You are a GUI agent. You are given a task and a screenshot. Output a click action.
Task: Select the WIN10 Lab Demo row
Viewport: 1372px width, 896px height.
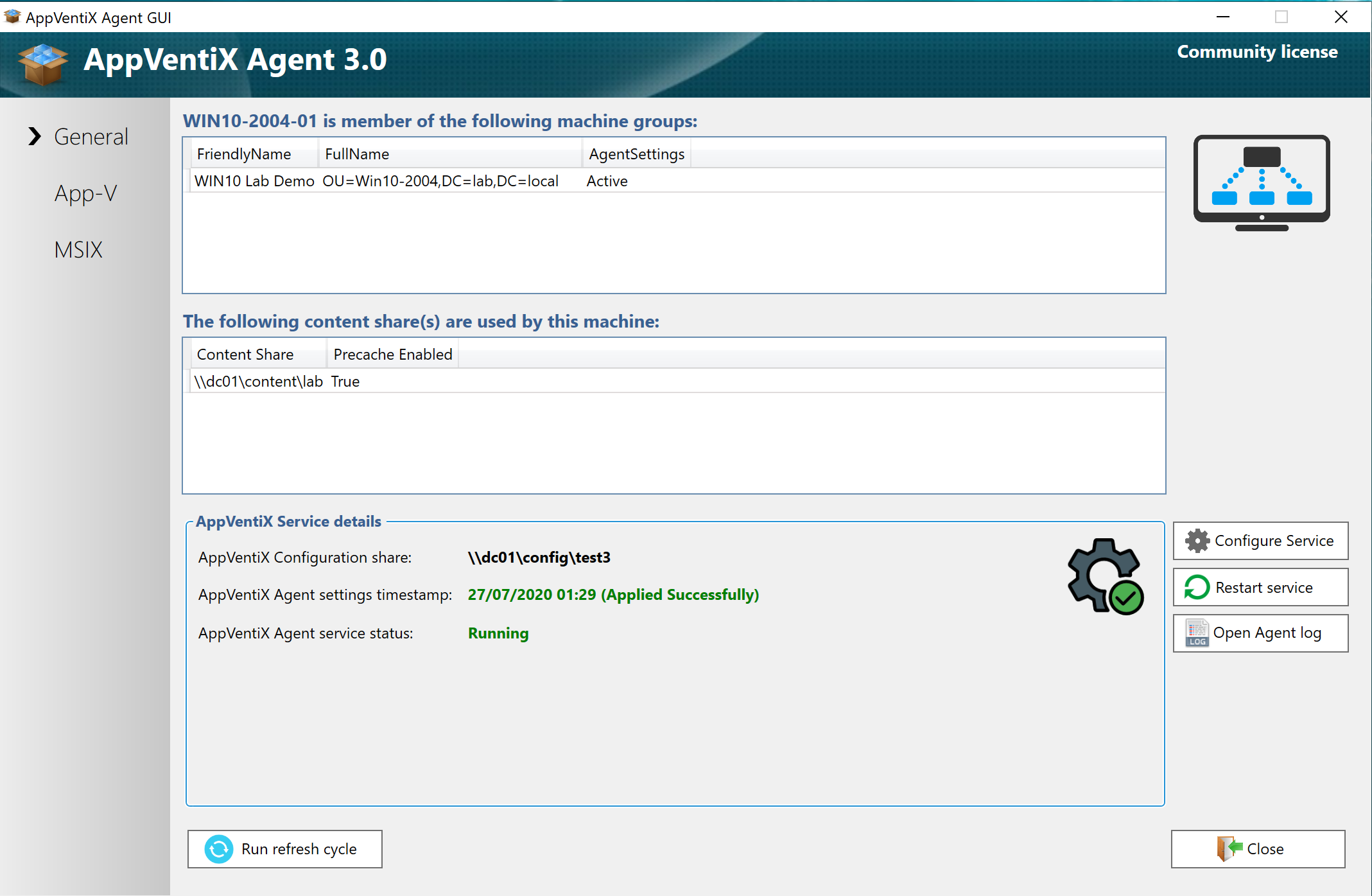(674, 181)
